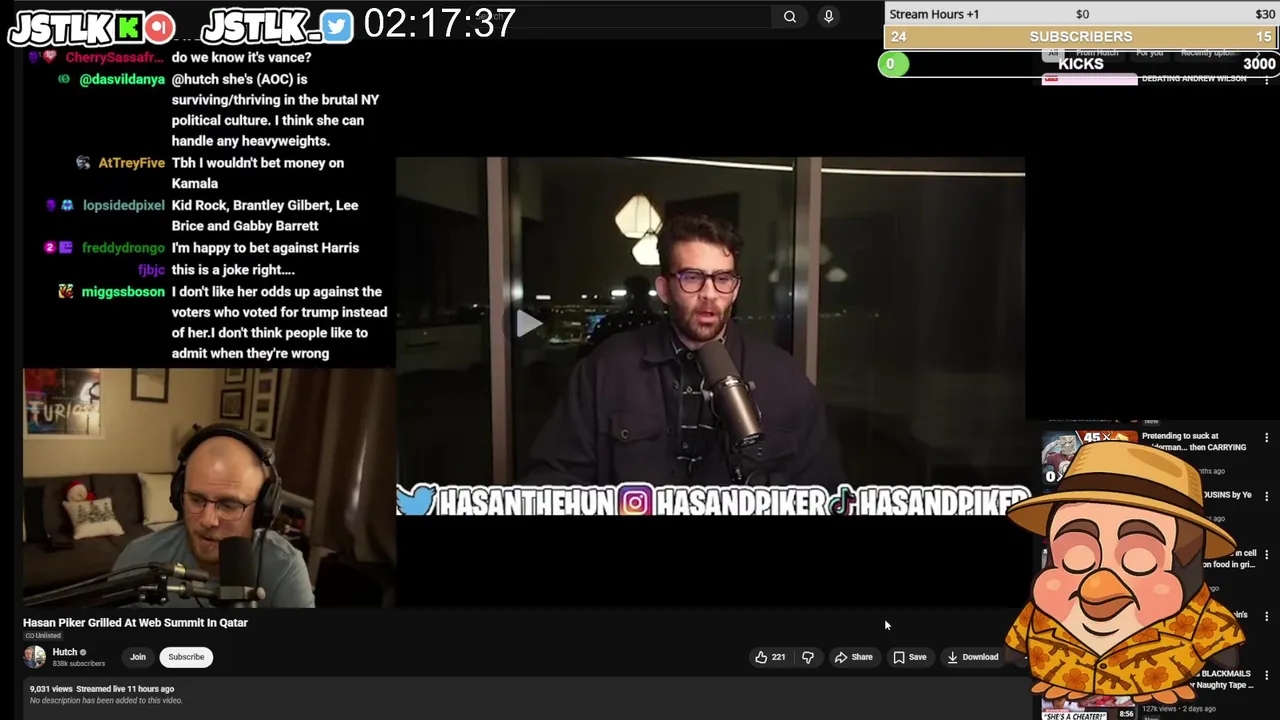1280x720 pixels.
Task: Click chat username 'CherrySassafr...'
Action: click(113, 57)
